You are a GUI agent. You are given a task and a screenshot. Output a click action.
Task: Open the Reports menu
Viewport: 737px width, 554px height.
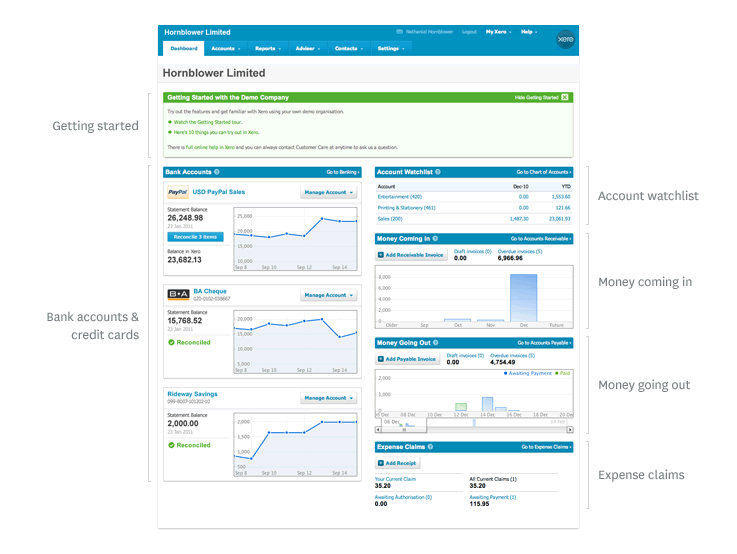267,48
